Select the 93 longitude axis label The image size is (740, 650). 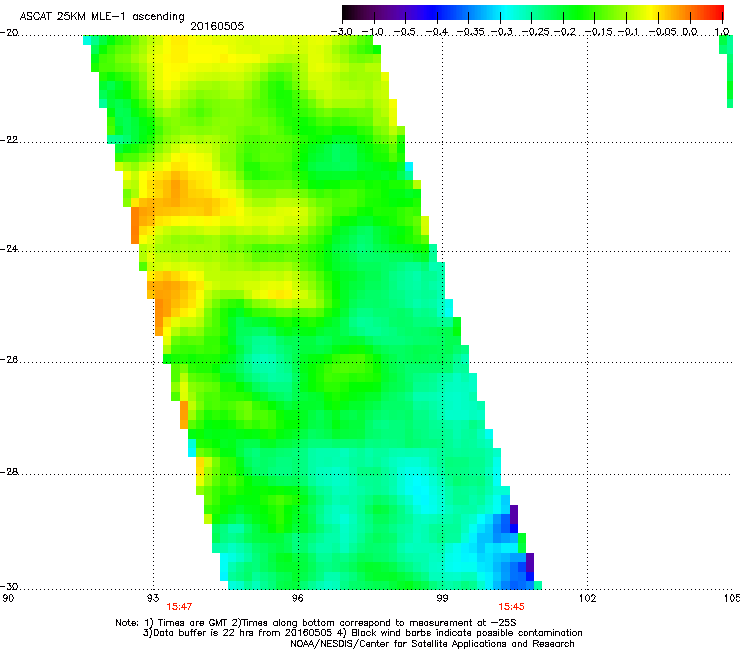153,598
